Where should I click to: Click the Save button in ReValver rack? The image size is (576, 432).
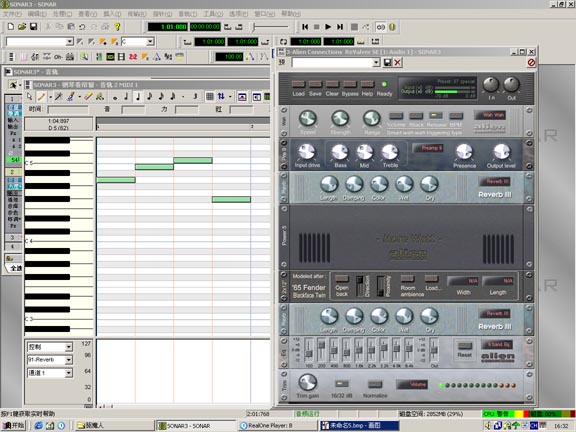(315, 84)
